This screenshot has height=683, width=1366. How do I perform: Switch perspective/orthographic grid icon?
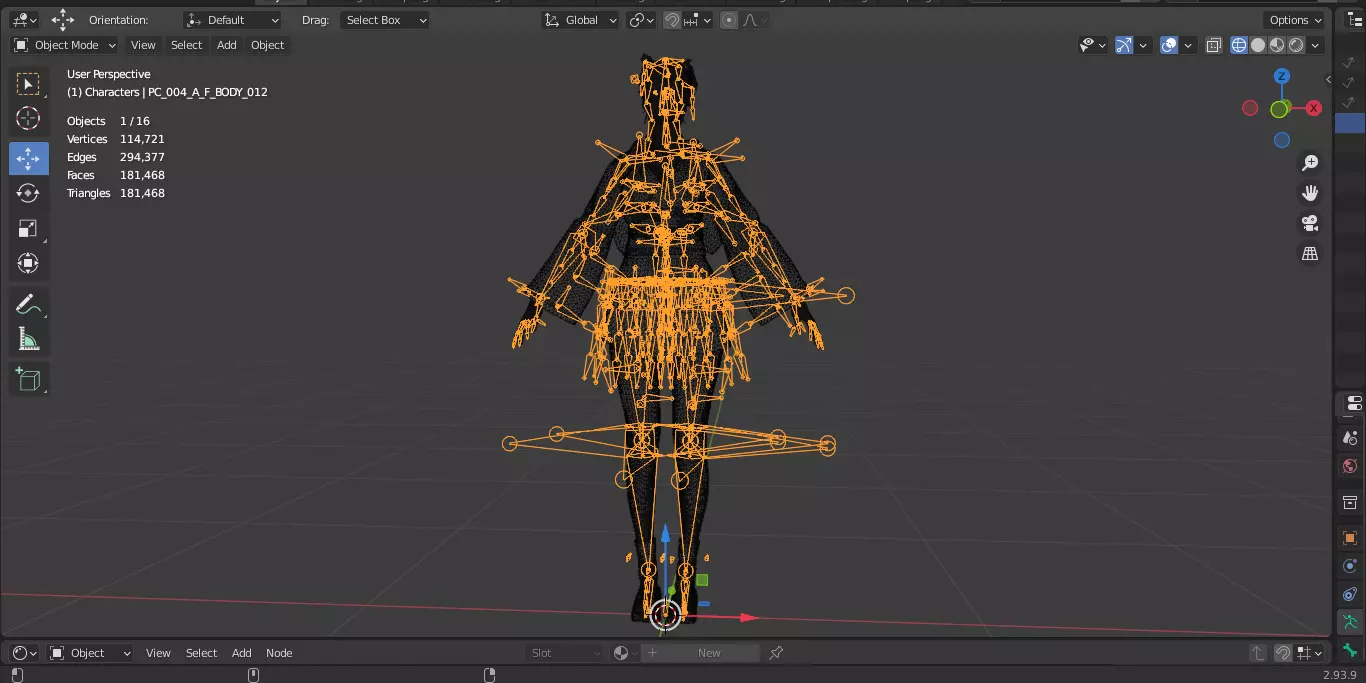1310,254
